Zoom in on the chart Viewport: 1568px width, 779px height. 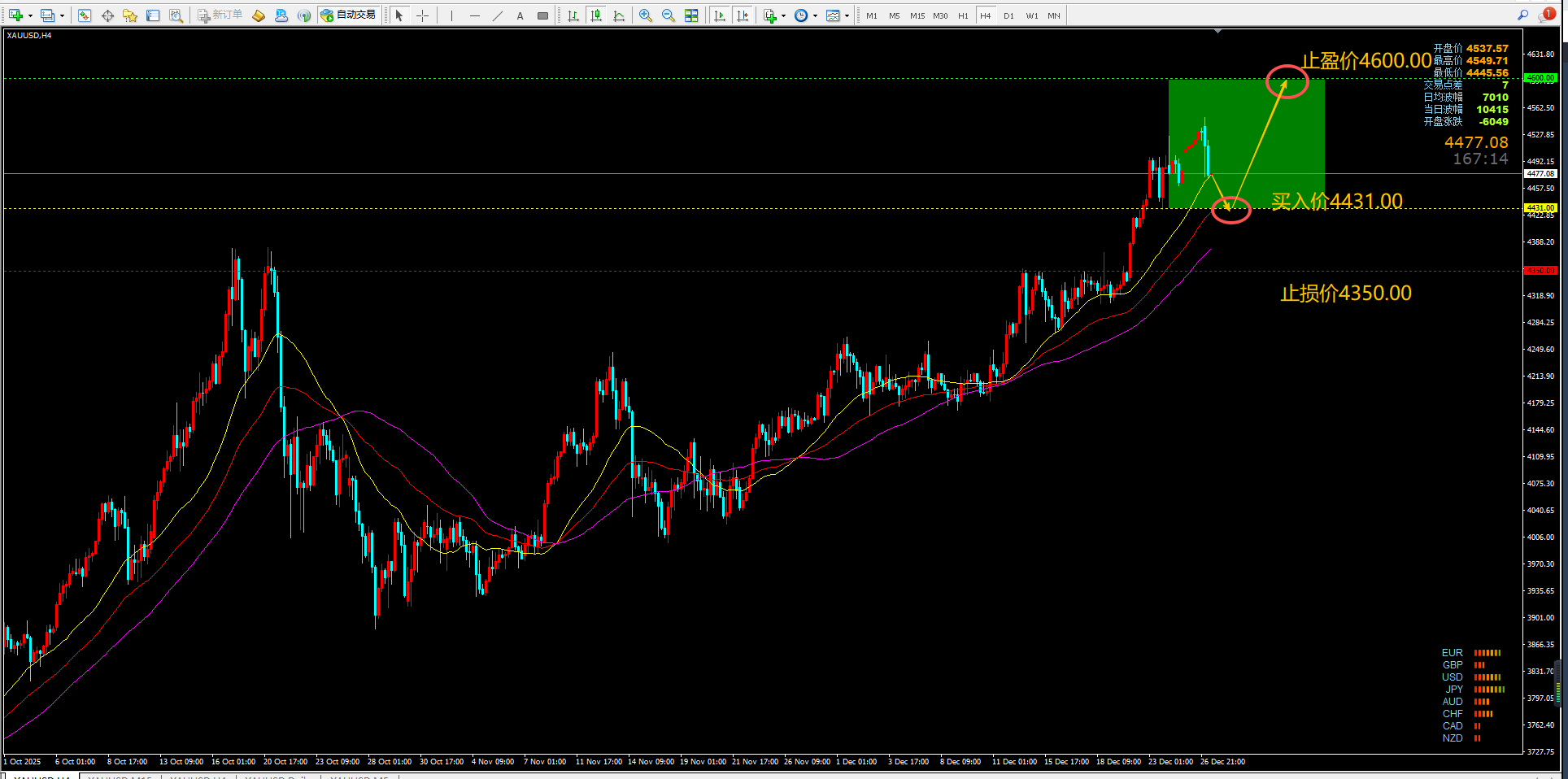click(x=646, y=15)
